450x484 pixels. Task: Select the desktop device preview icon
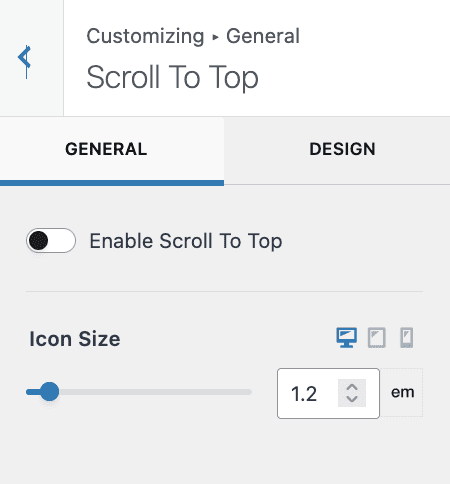click(347, 338)
